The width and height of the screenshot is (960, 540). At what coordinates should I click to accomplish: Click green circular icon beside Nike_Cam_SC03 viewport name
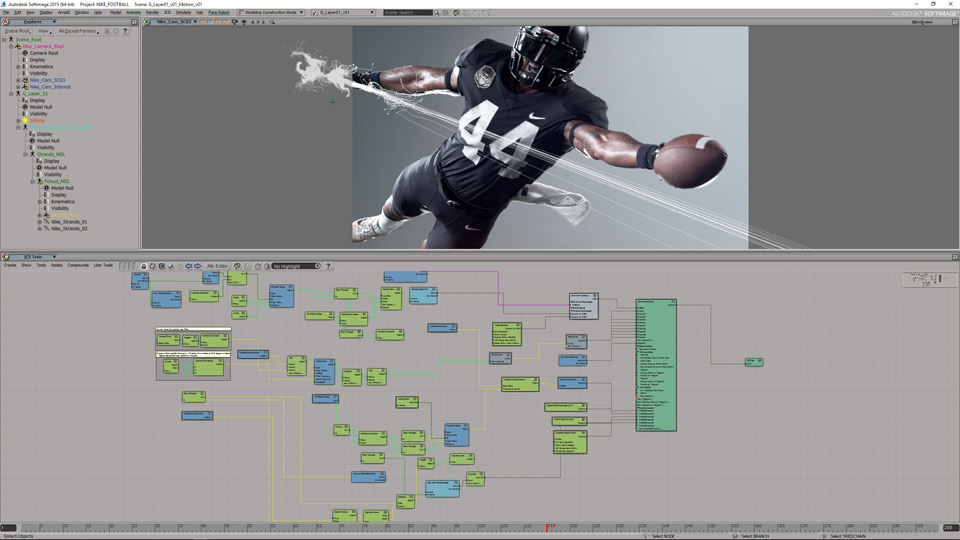pos(147,22)
